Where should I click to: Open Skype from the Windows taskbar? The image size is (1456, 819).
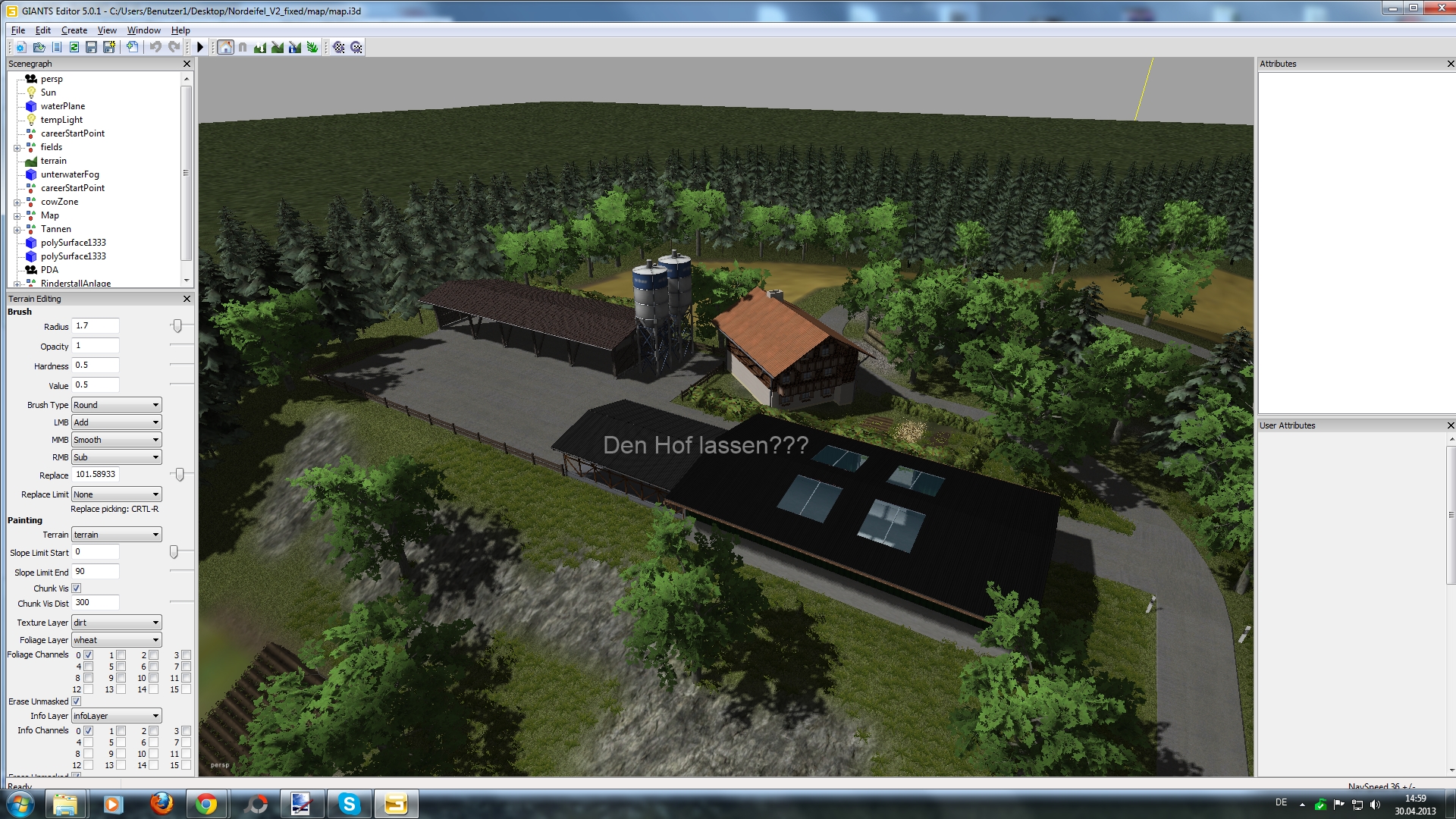tap(349, 804)
